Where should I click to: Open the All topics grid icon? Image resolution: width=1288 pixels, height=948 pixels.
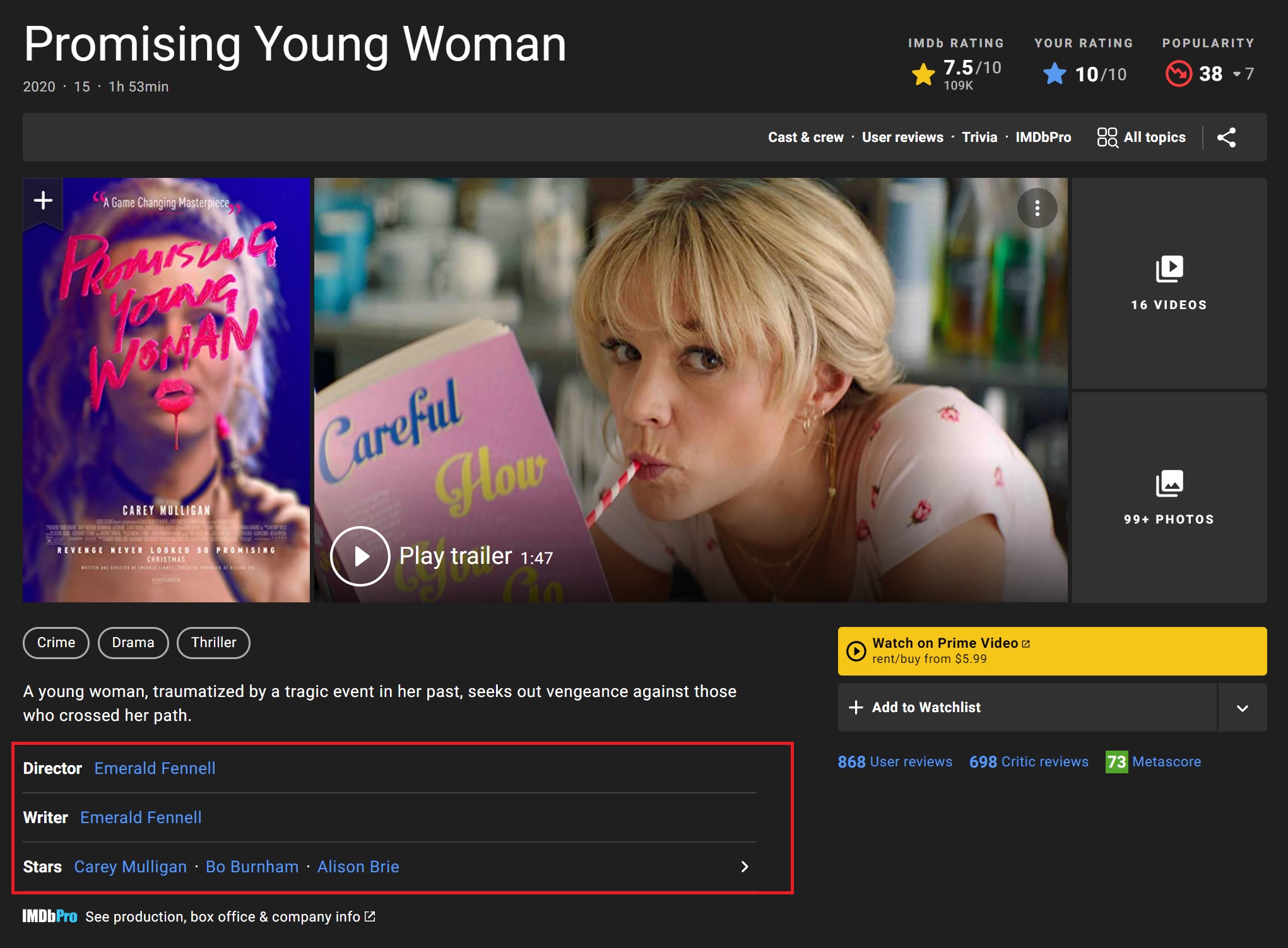coord(1107,138)
